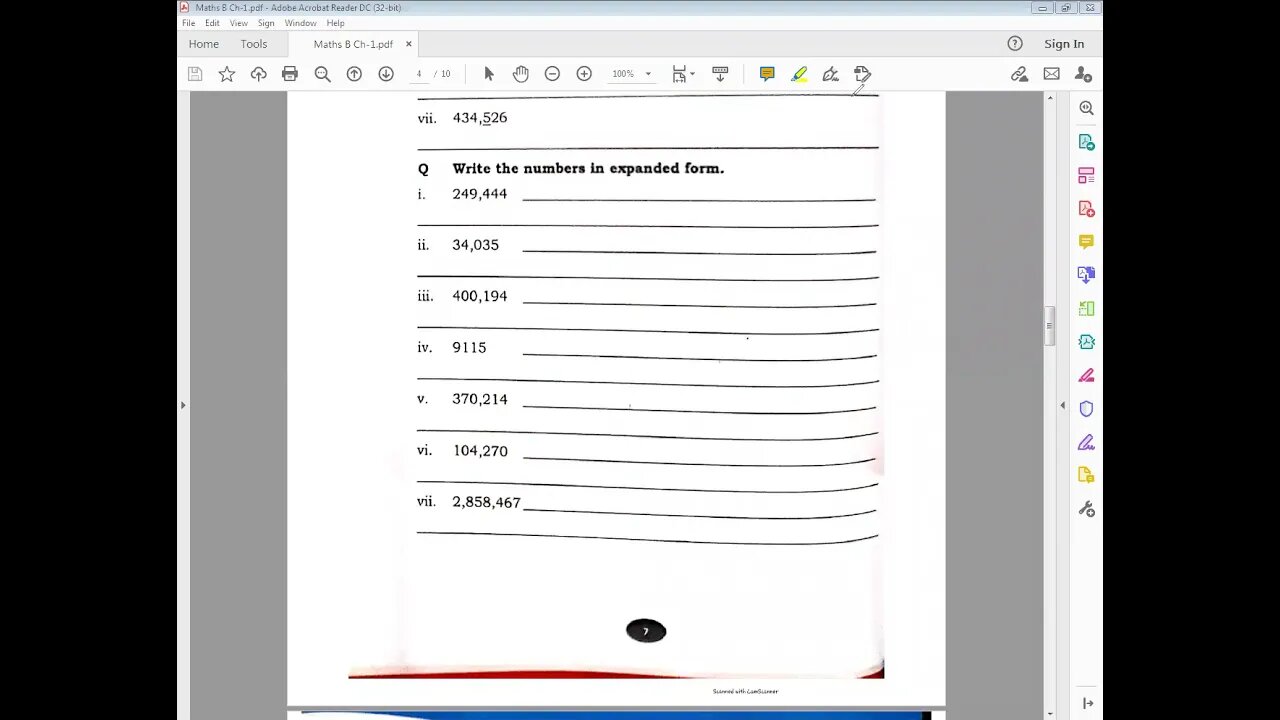Click the number 249,444 in the document
1280x720 pixels.
click(x=479, y=194)
